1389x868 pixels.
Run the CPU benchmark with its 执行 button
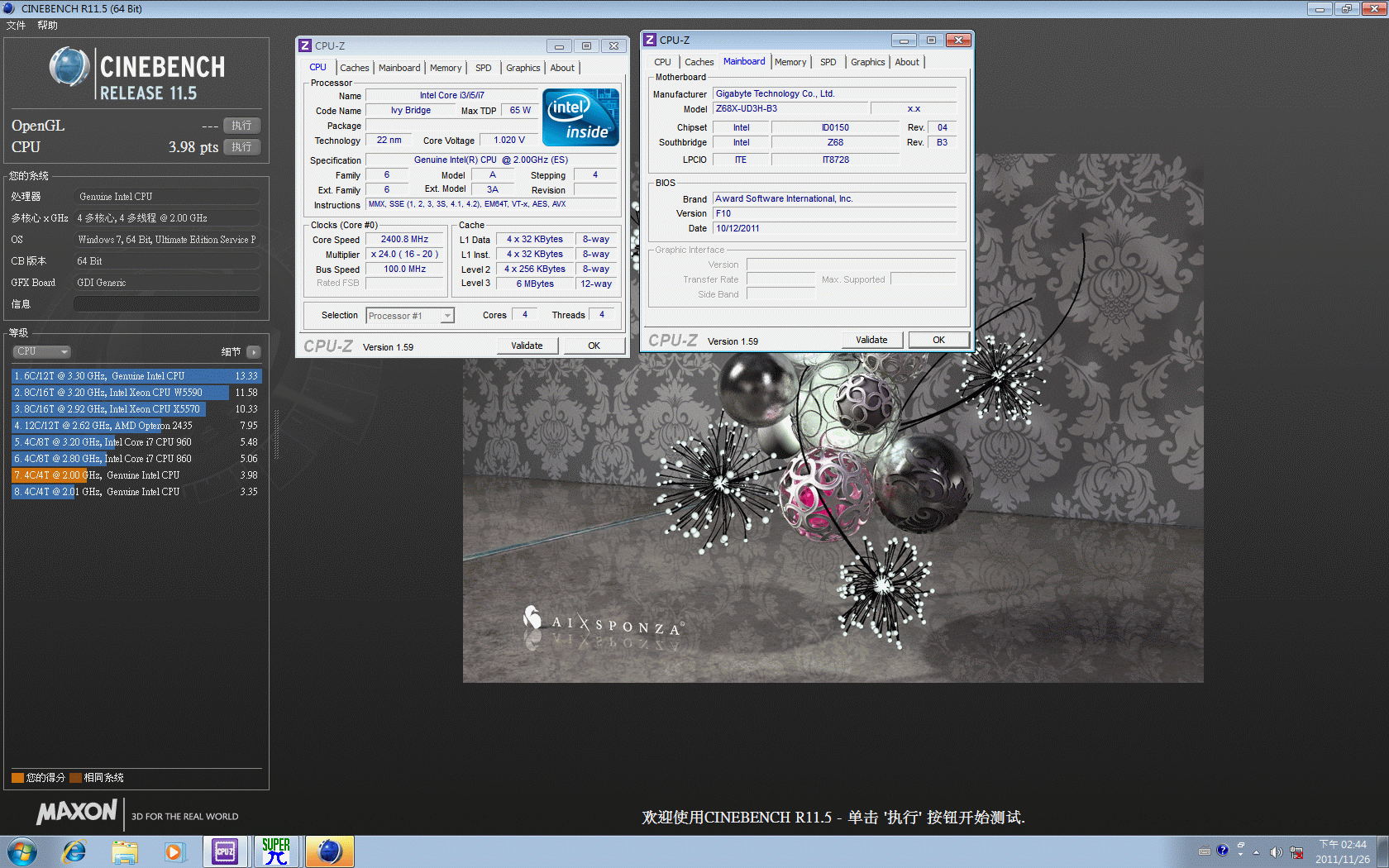241,147
